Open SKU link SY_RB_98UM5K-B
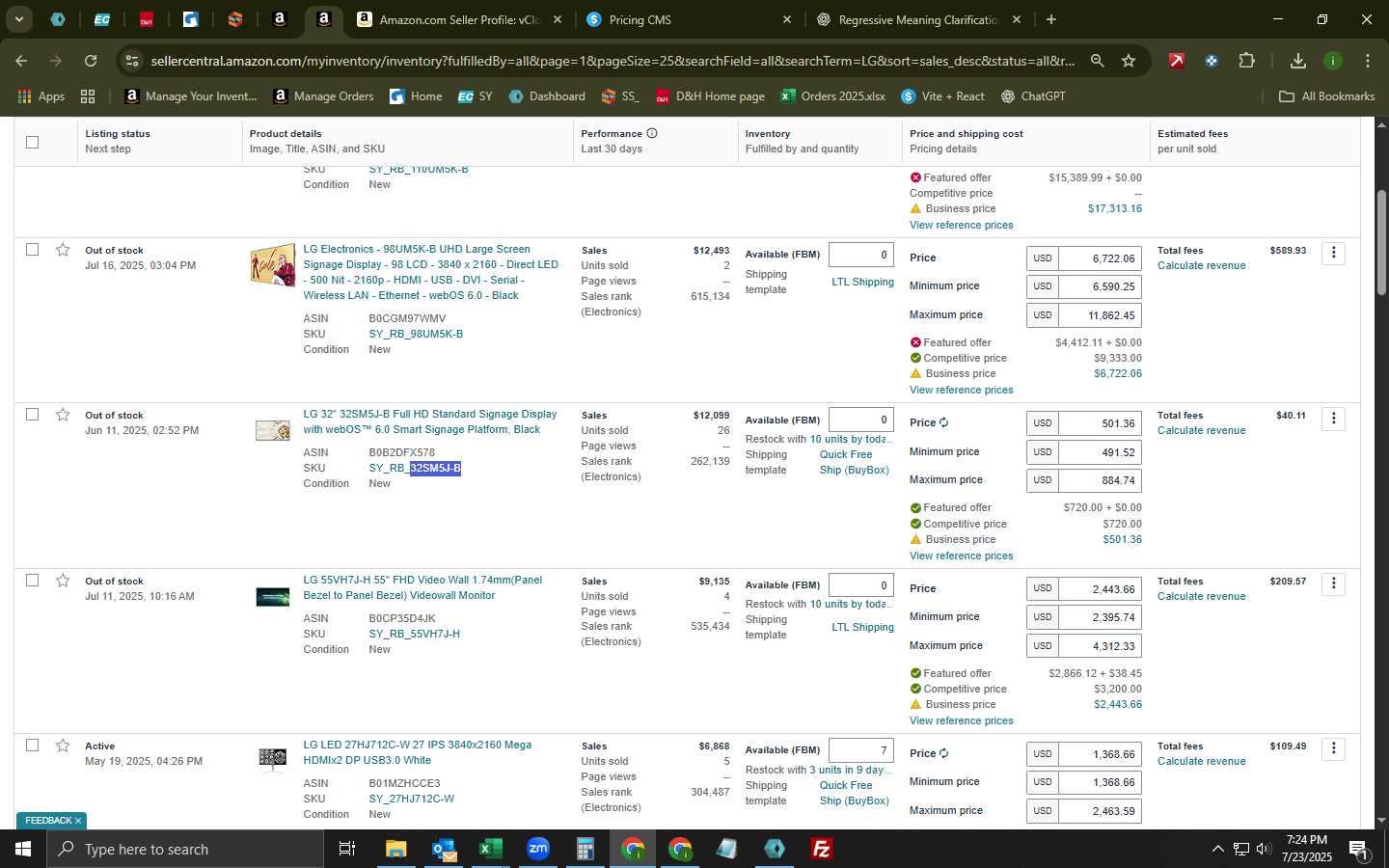1389x868 pixels. click(416, 334)
